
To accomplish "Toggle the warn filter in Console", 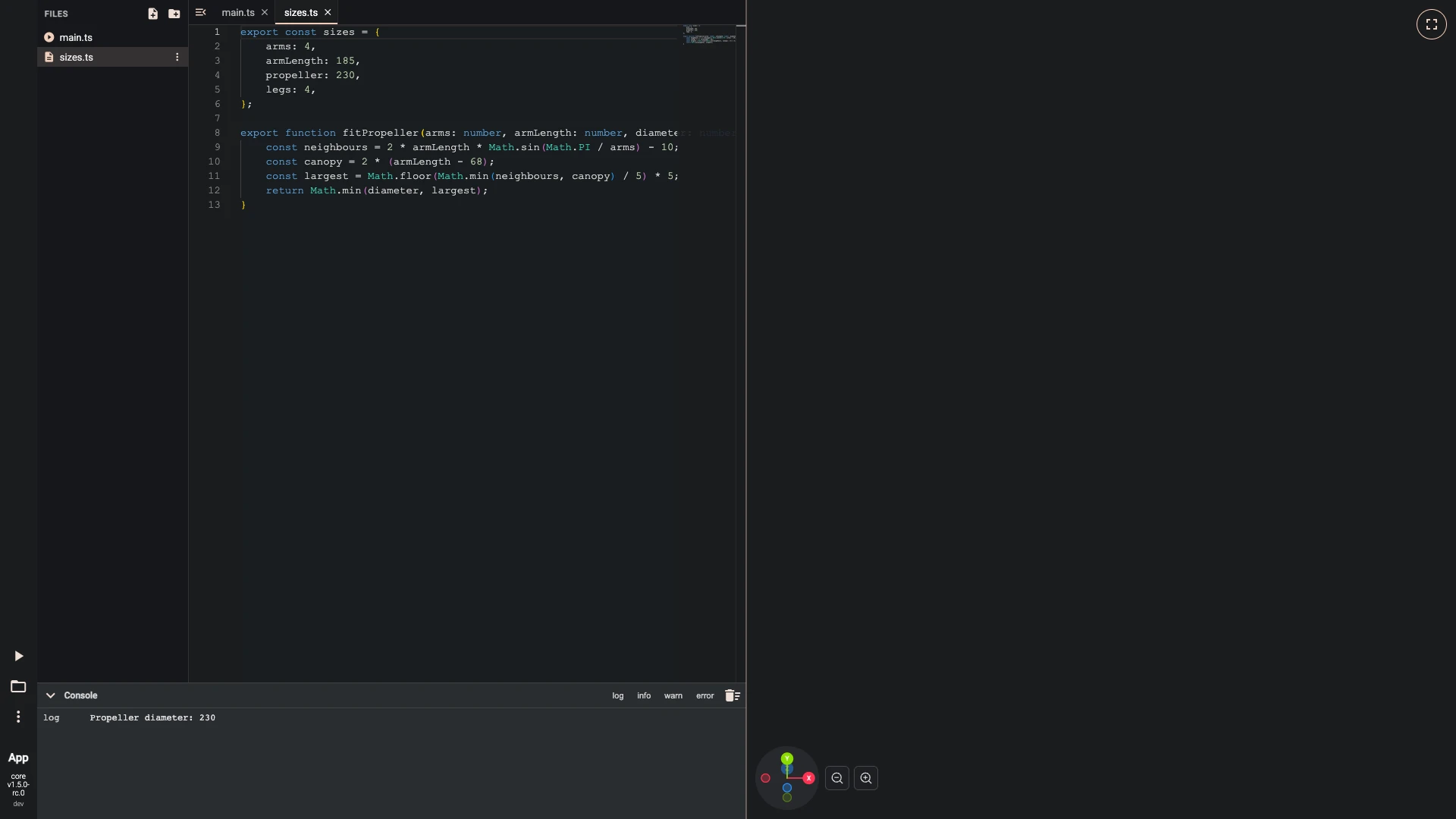I will coord(673,695).
